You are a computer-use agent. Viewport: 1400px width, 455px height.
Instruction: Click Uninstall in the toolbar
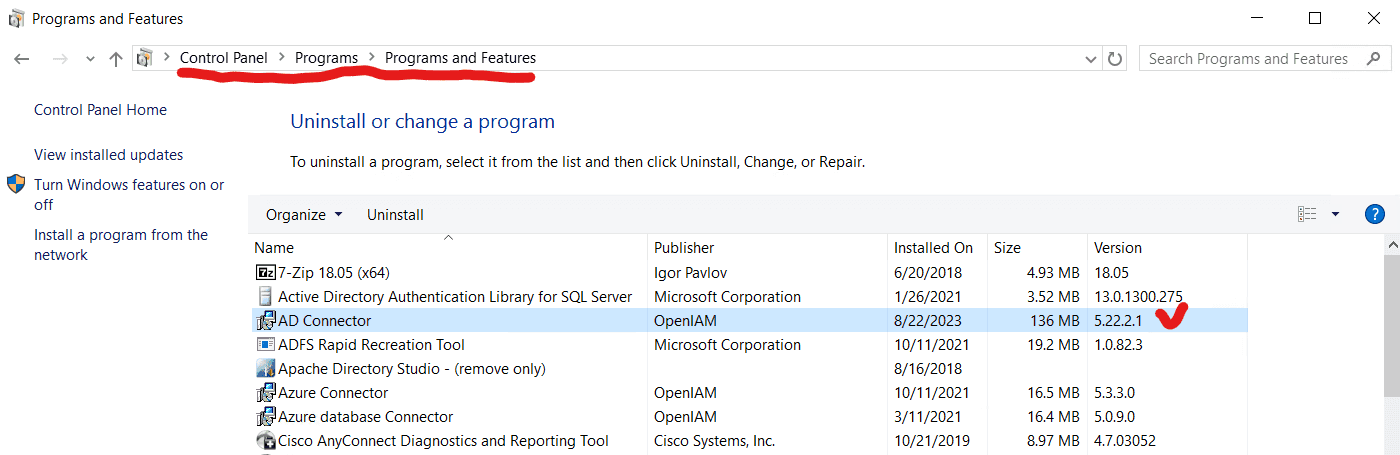[395, 215]
